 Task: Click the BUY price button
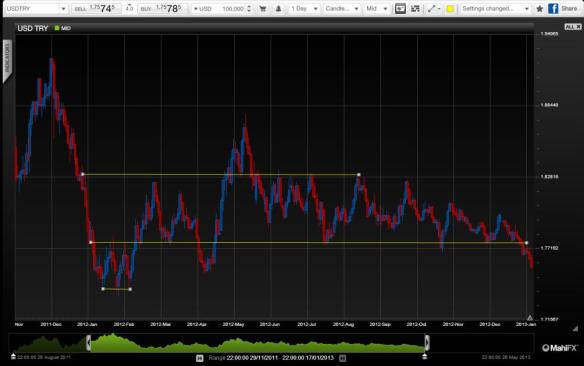[161, 9]
